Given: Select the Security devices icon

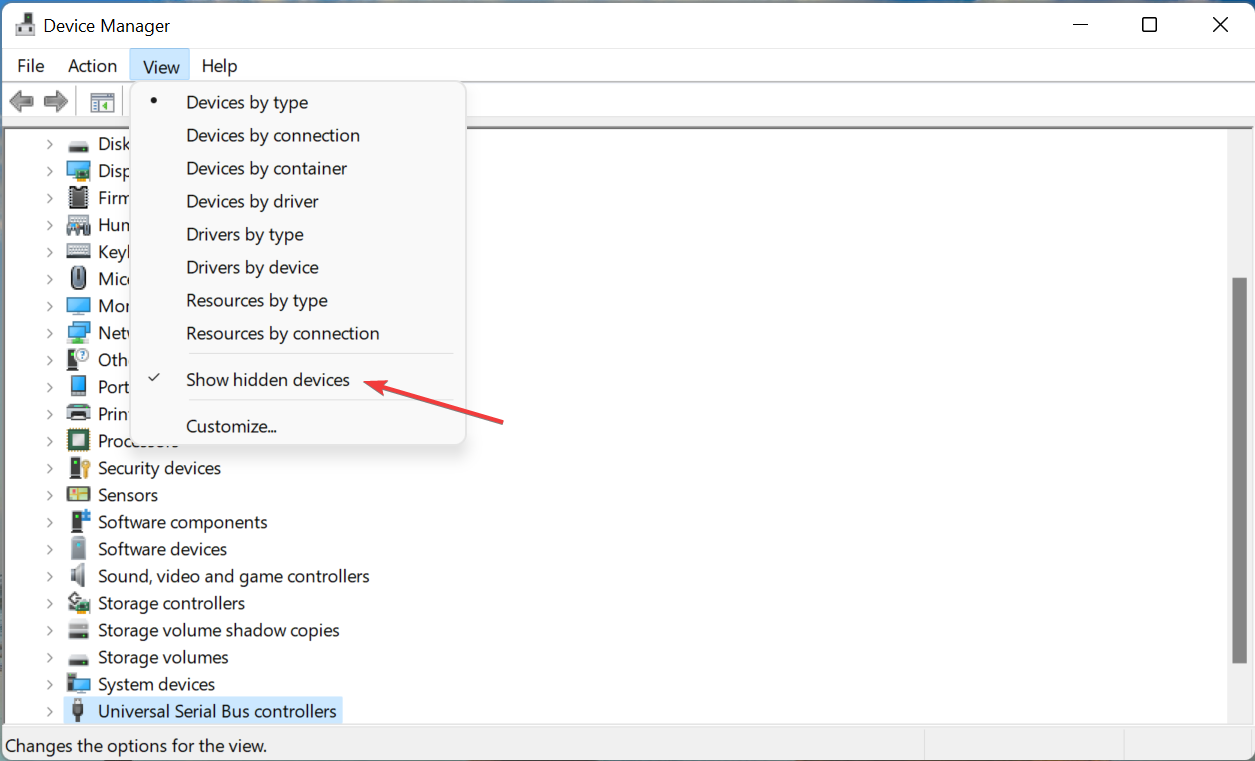Looking at the screenshot, I should [x=78, y=468].
